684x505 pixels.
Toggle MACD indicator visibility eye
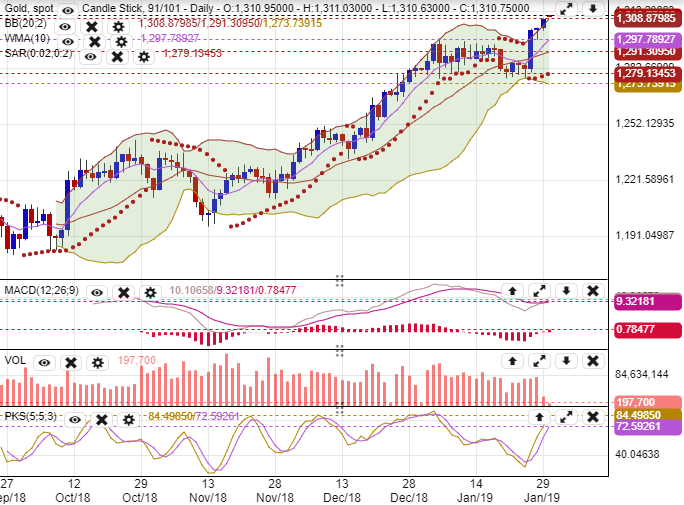[97, 293]
